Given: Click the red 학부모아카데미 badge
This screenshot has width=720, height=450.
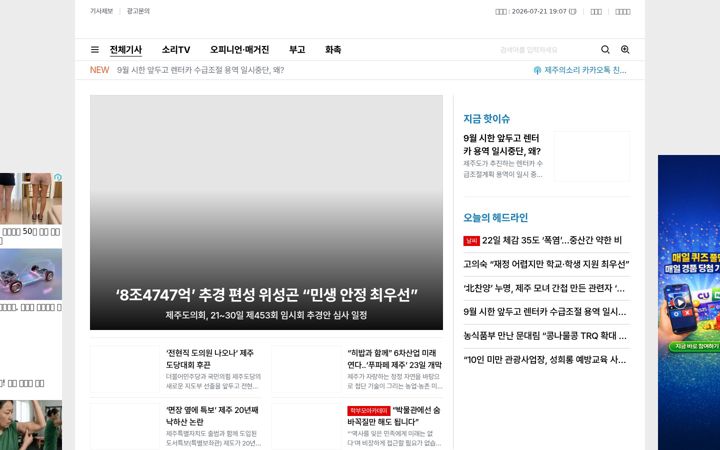Looking at the screenshot, I should 369,411.
